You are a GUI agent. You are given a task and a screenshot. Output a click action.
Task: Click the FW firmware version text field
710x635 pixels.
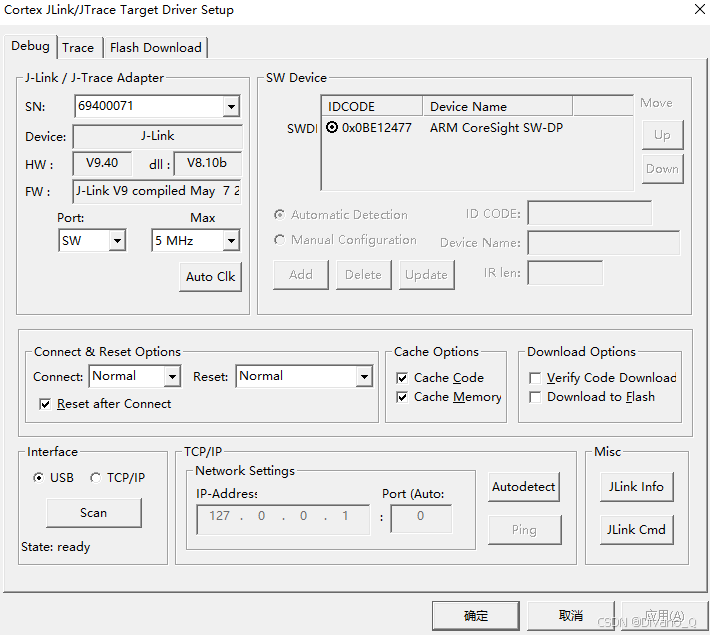tap(157, 191)
